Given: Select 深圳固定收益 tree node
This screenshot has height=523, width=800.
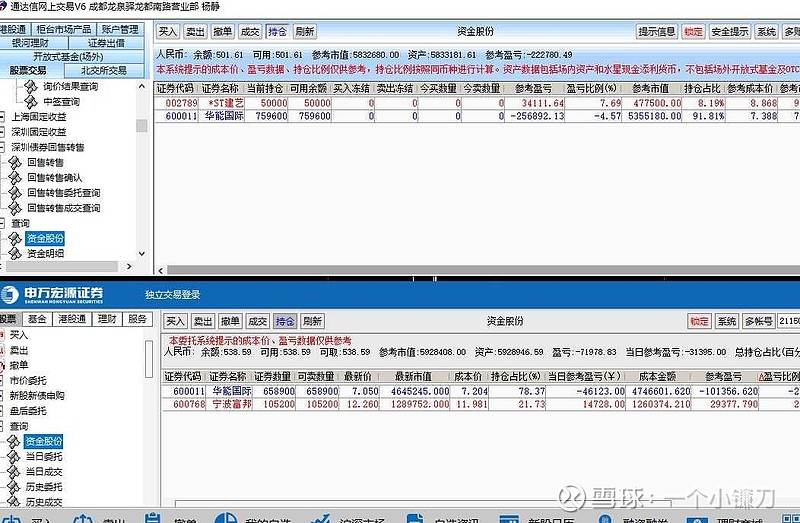Looking at the screenshot, I should (39, 132).
